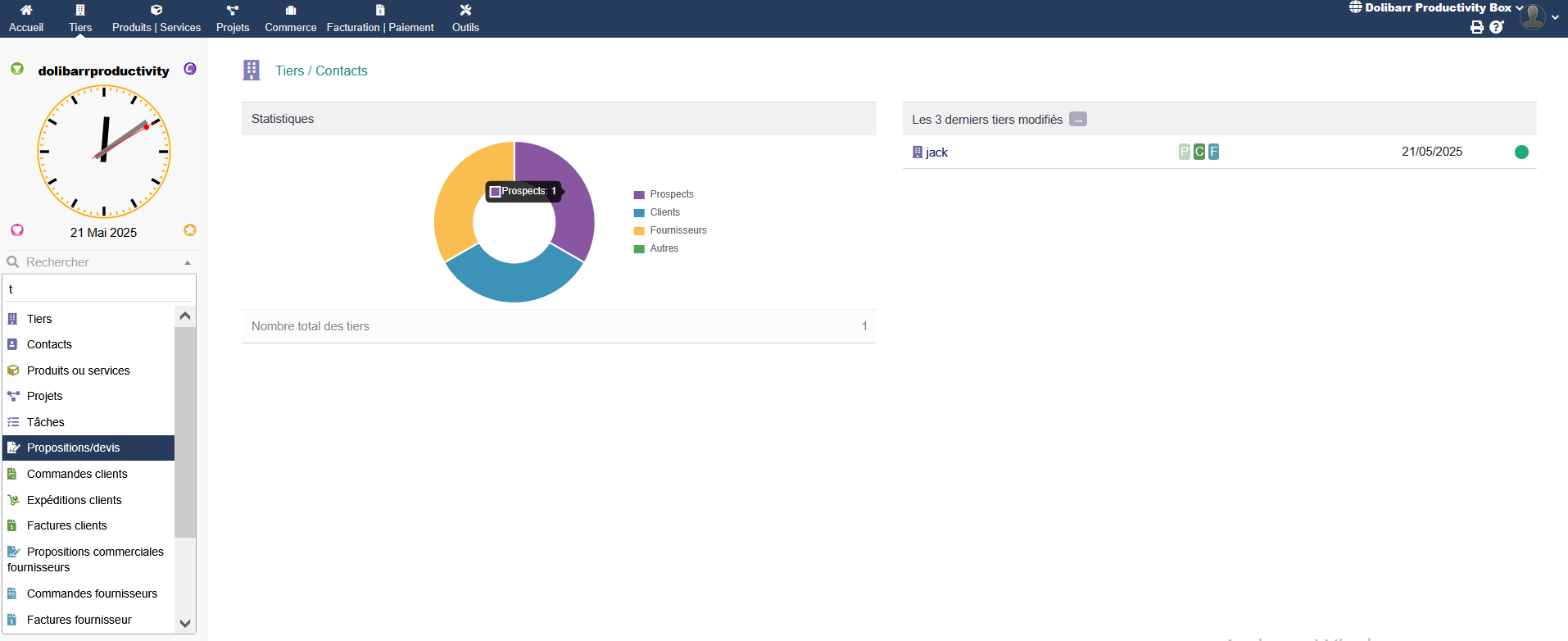1568x641 pixels.
Task: Click the purple C icon next to dolibarrproductivity
Action: tap(190, 69)
